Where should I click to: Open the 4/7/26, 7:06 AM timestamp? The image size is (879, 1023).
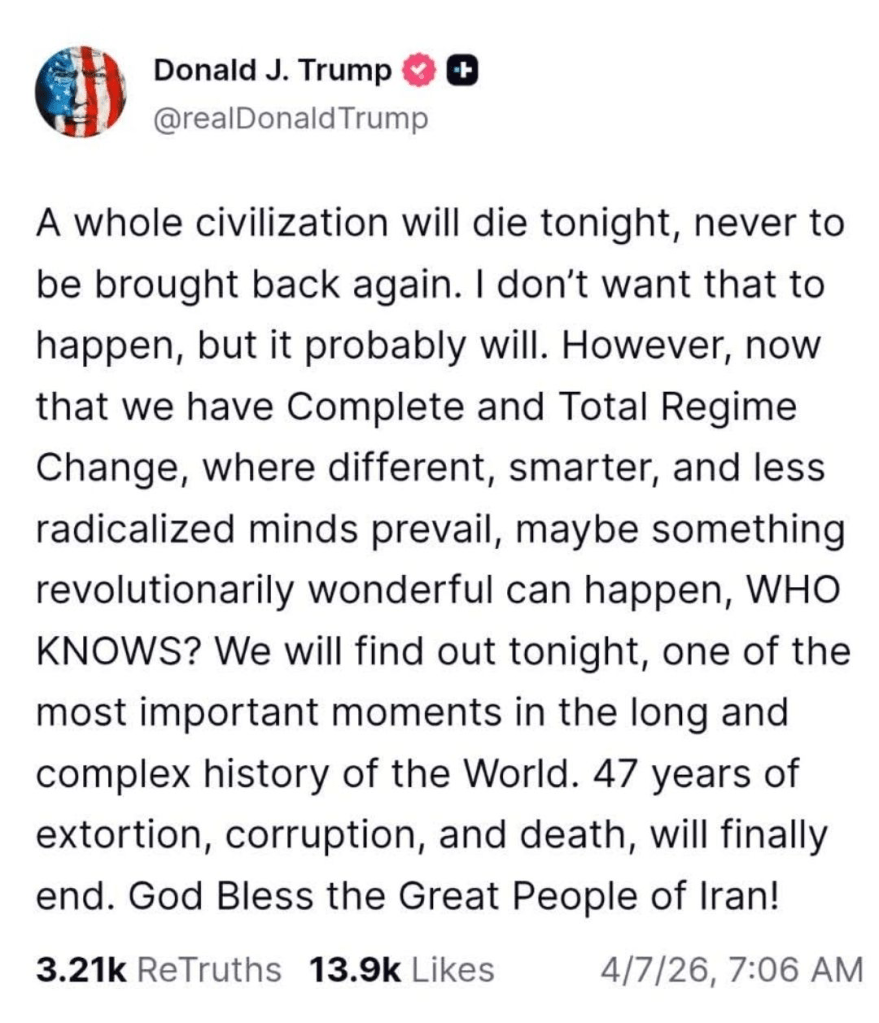[727, 968]
